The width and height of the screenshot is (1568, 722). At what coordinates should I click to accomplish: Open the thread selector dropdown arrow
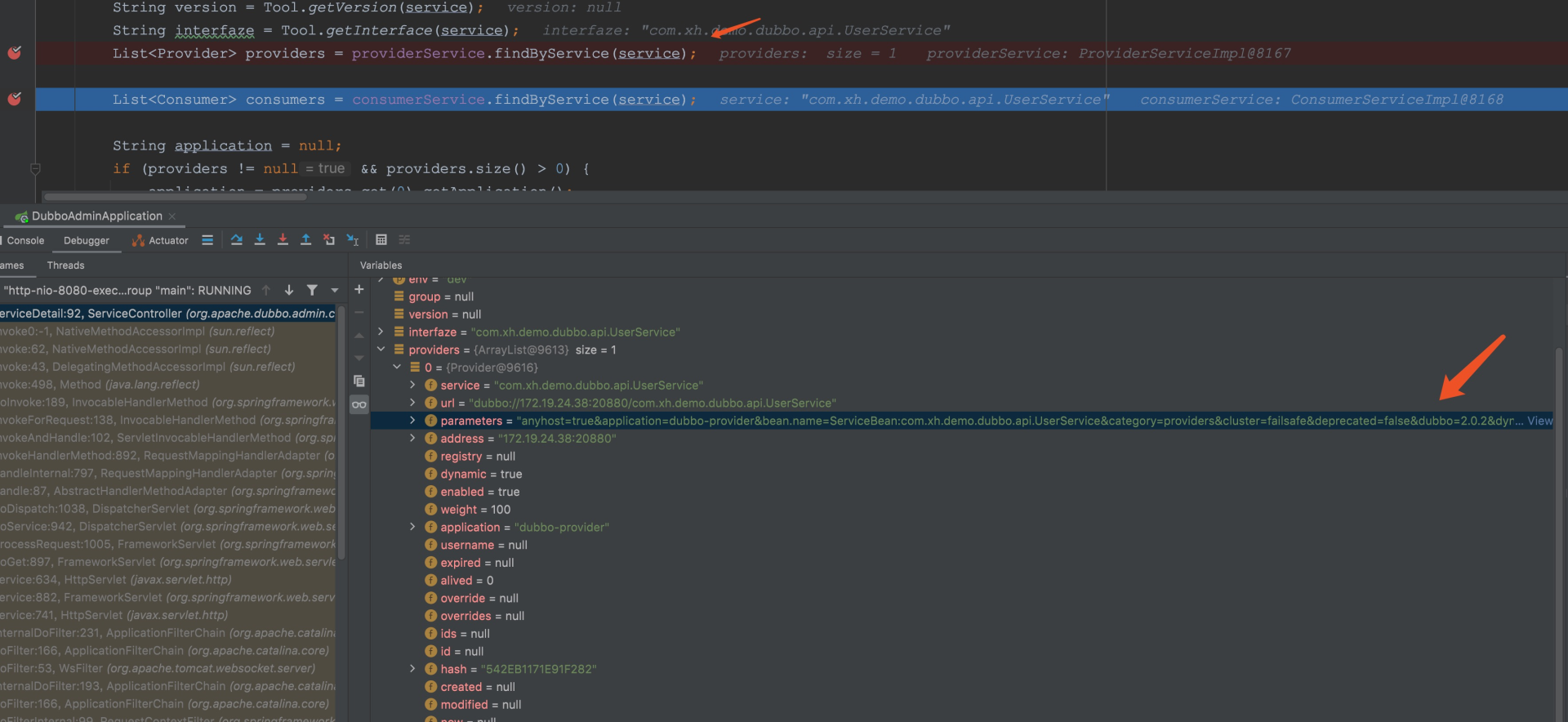click(x=335, y=290)
